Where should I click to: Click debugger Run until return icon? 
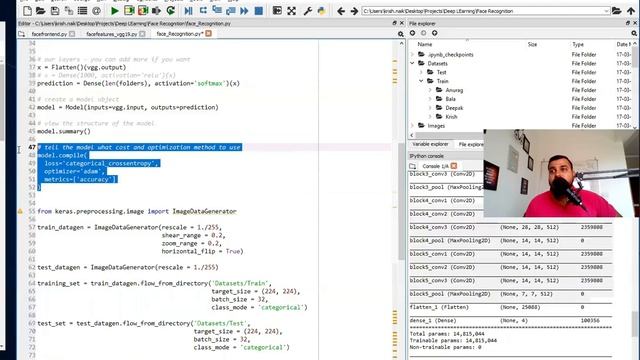[x=231, y=11]
